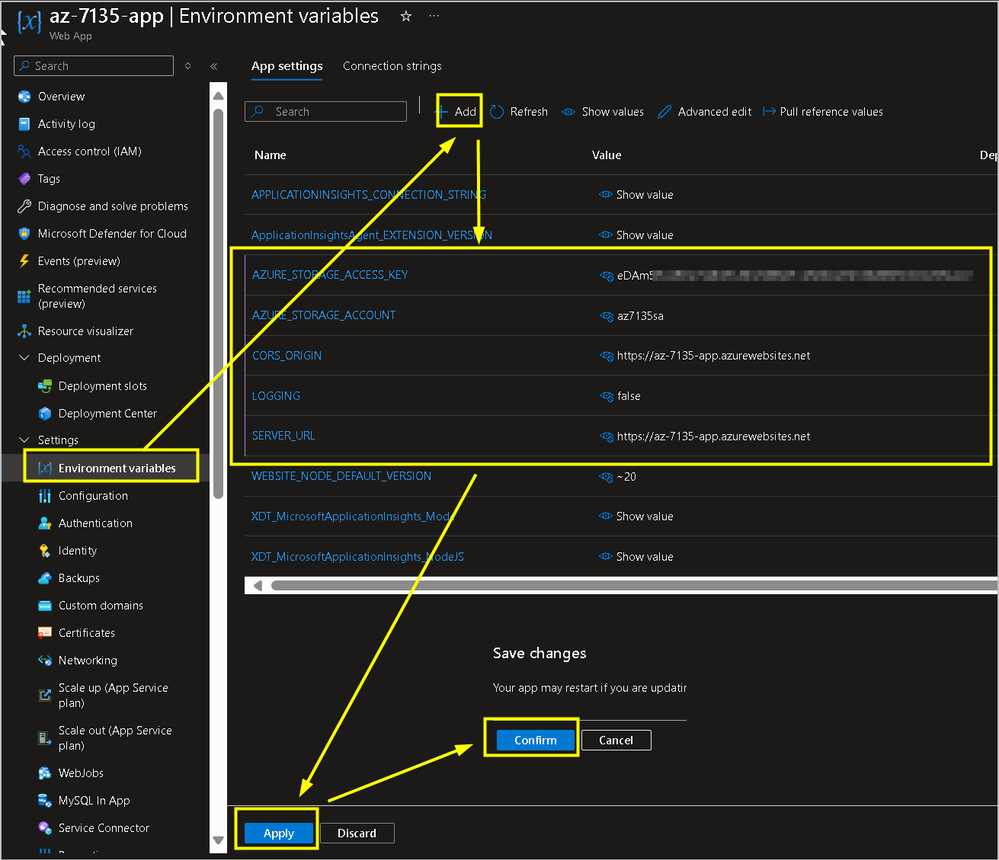The image size is (999, 860).
Task: Click the Configuration sliders icon
Action: (x=45, y=496)
